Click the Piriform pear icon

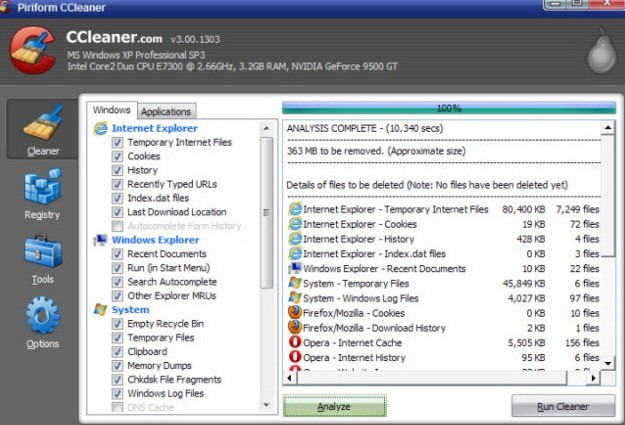(601, 52)
